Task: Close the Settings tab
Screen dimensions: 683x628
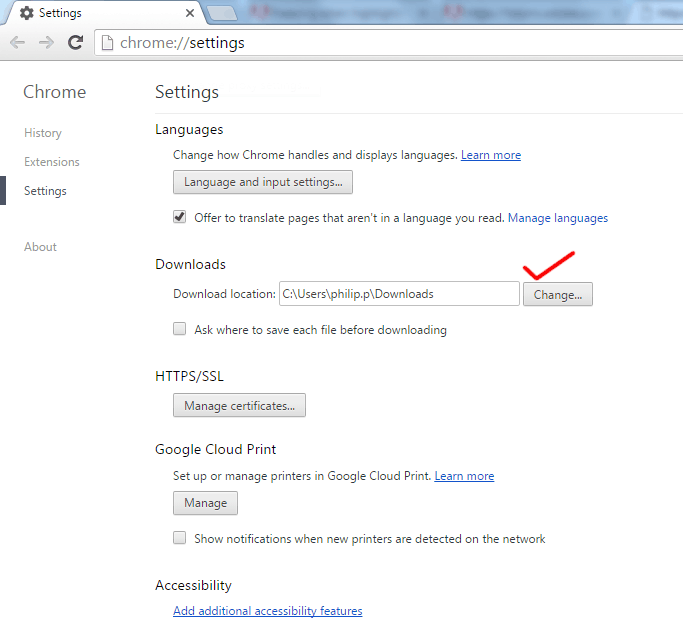Action: 190,13
